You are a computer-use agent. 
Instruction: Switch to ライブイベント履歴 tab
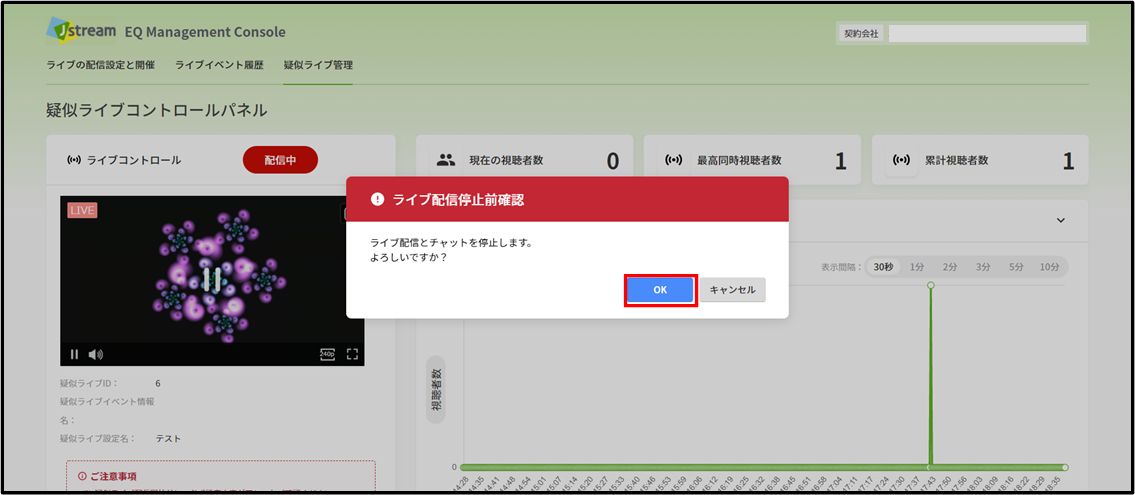[219, 65]
